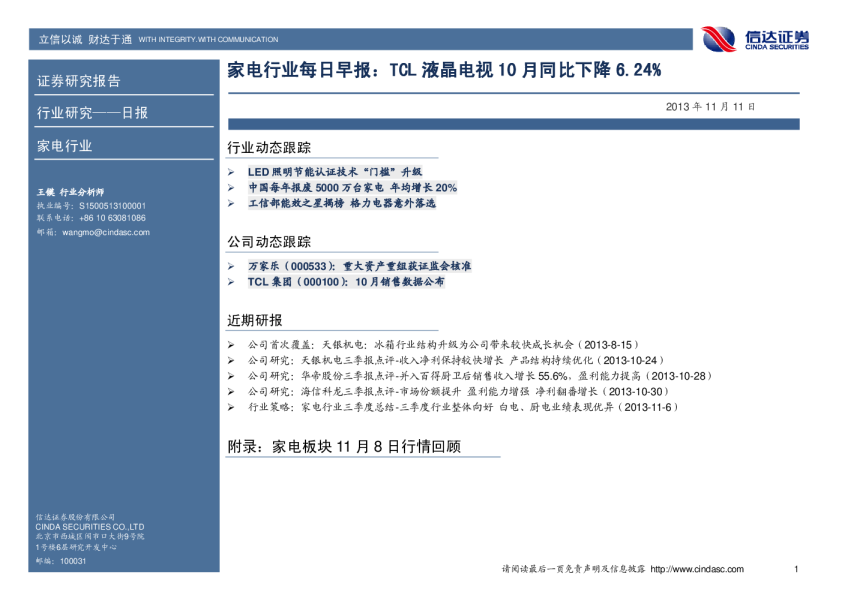Select the 证券研究报告 sidebar heading
This screenshot has width=842, height=595.
[78, 81]
